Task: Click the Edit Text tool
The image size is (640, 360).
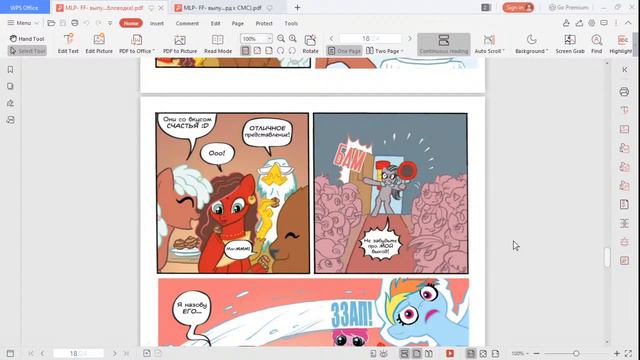Action: point(68,44)
